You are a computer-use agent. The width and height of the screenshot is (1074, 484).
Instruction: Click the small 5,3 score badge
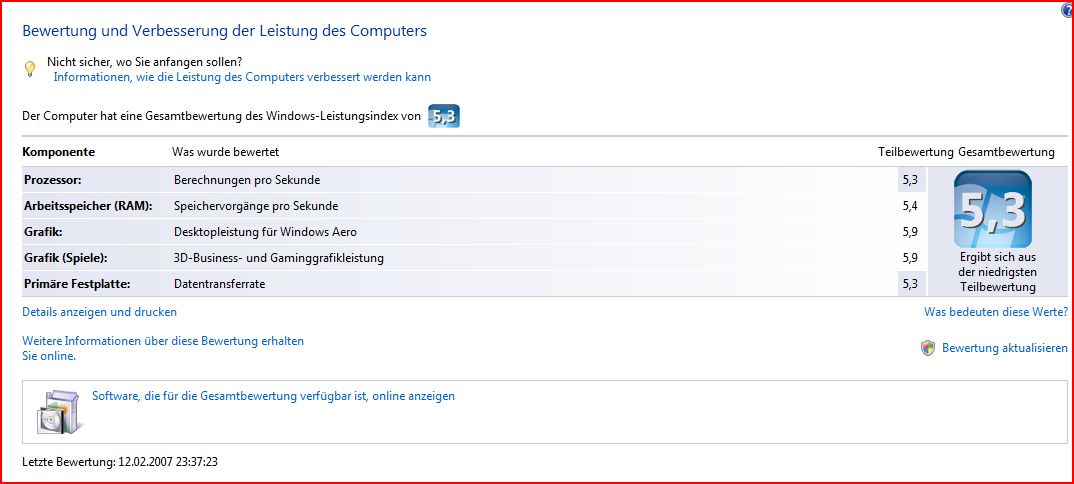444,116
